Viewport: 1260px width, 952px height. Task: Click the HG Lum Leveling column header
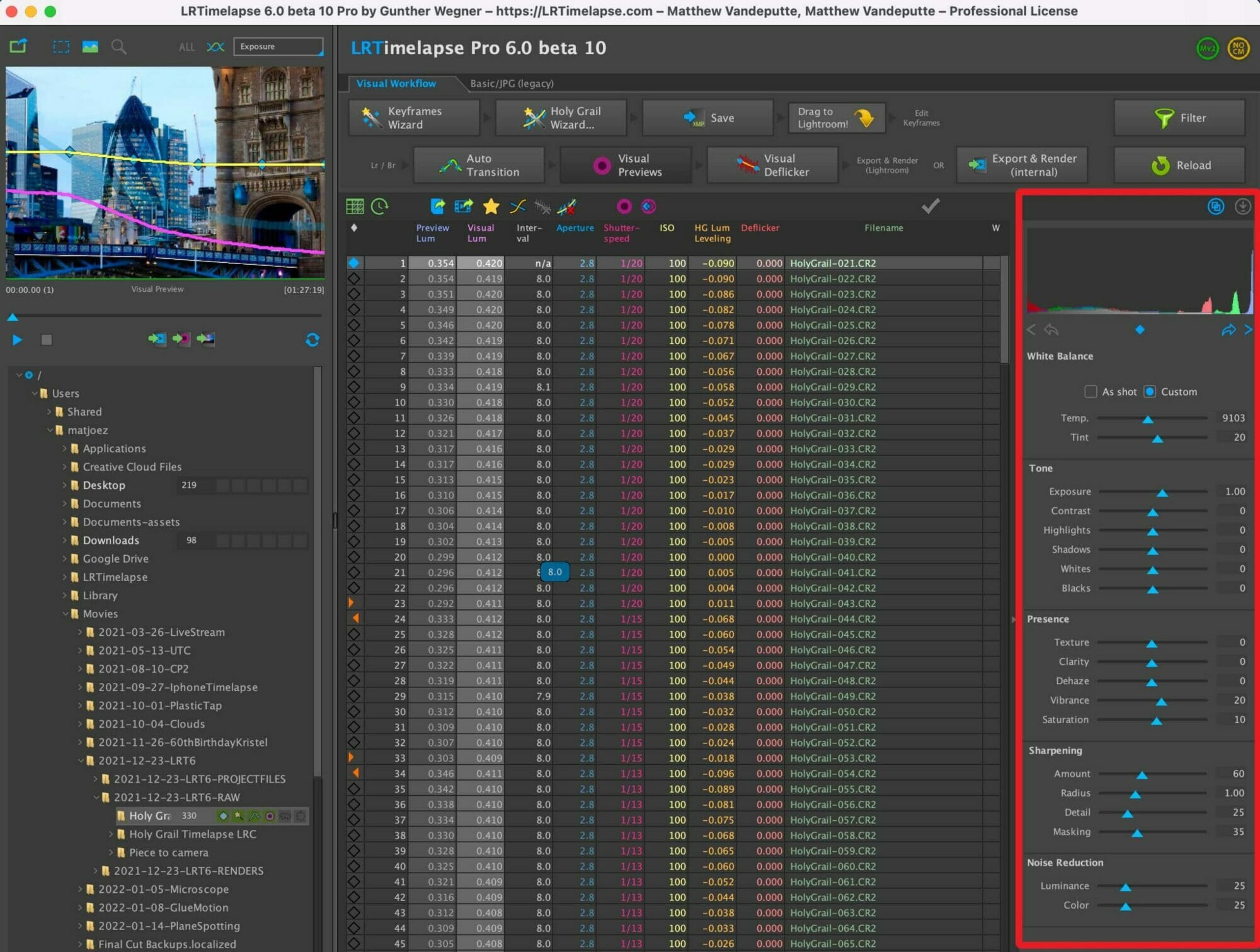click(x=712, y=233)
